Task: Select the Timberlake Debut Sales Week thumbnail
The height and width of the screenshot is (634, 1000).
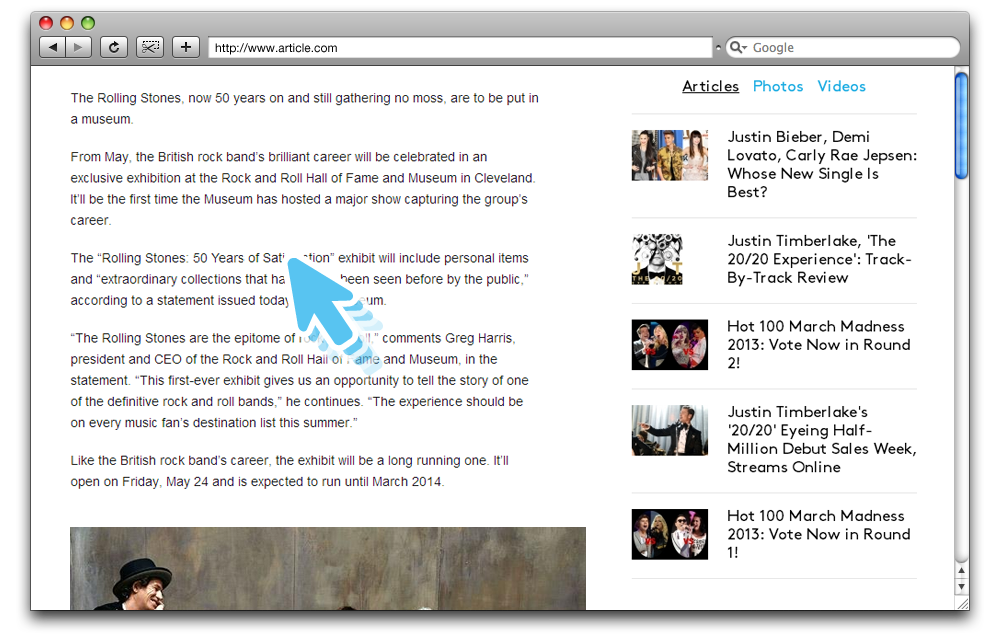Action: point(670,430)
